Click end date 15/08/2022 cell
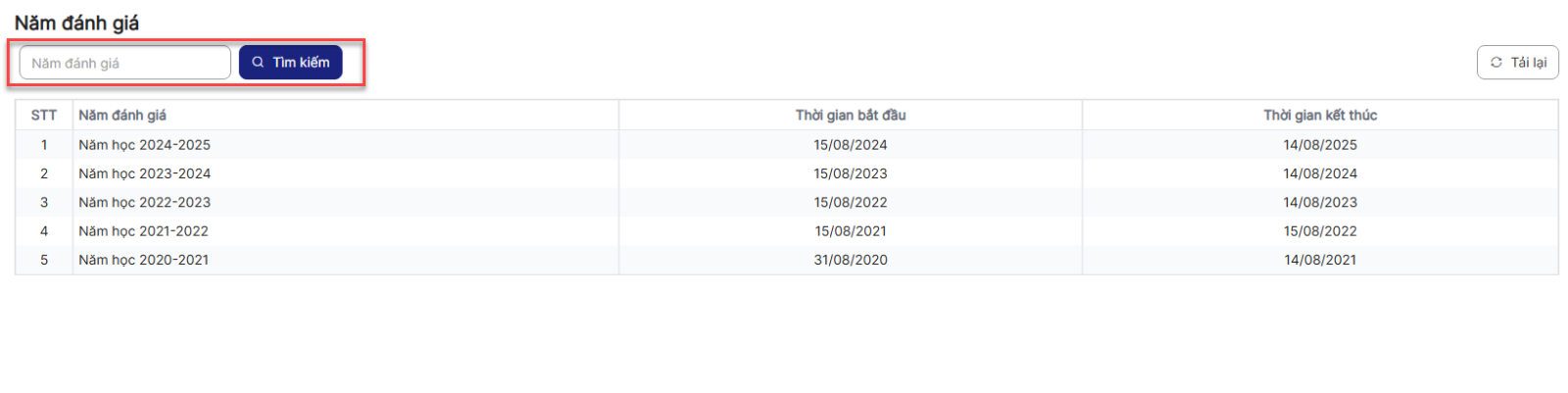 click(1320, 231)
